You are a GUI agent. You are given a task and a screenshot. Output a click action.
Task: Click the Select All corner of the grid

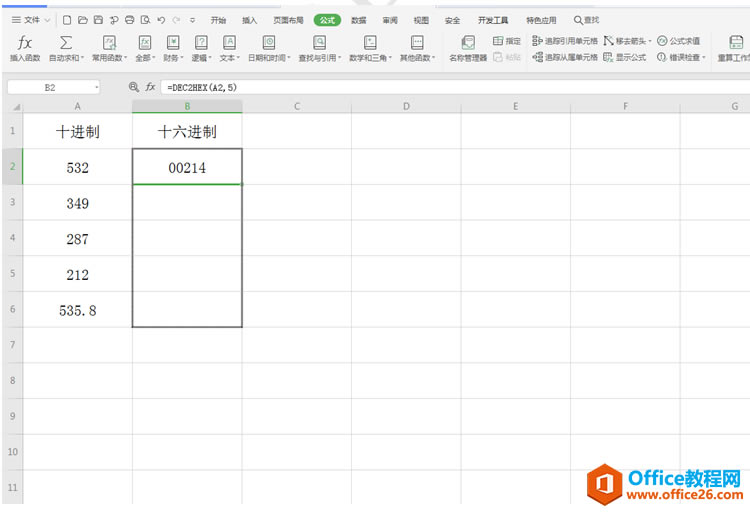point(13,106)
